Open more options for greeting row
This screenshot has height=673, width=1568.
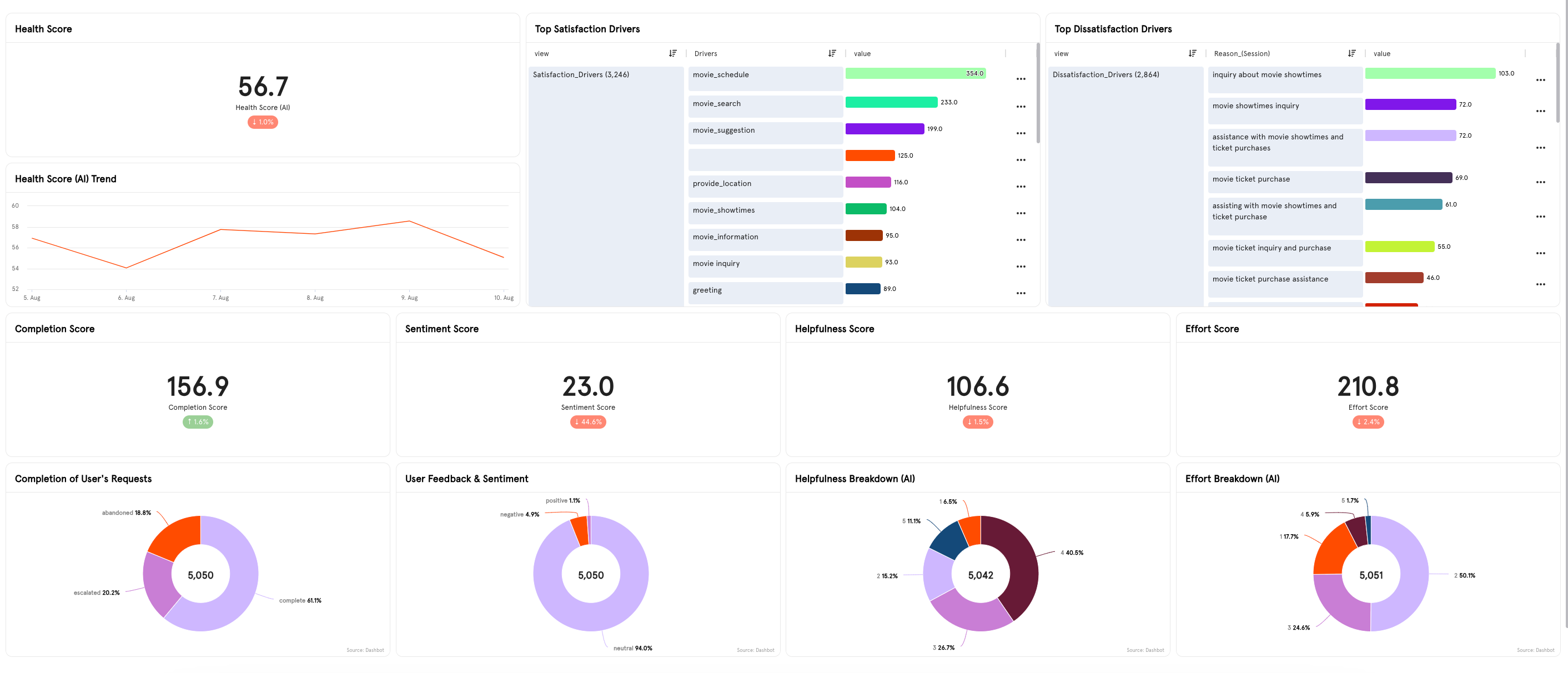[1021, 294]
